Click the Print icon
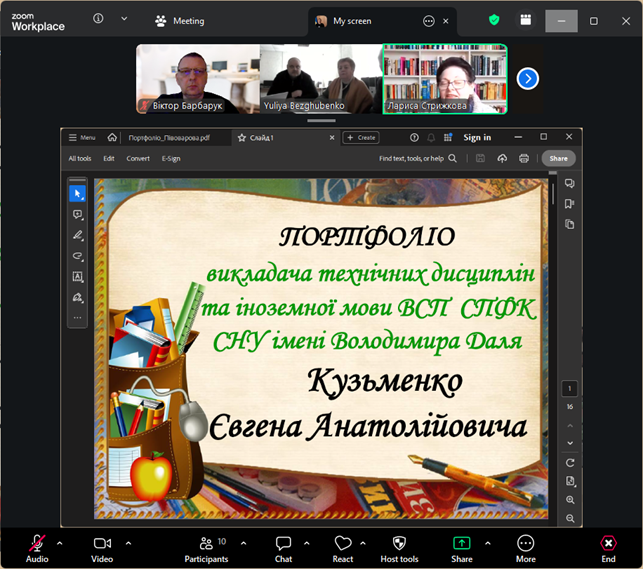This screenshot has width=643, height=569. (x=524, y=158)
